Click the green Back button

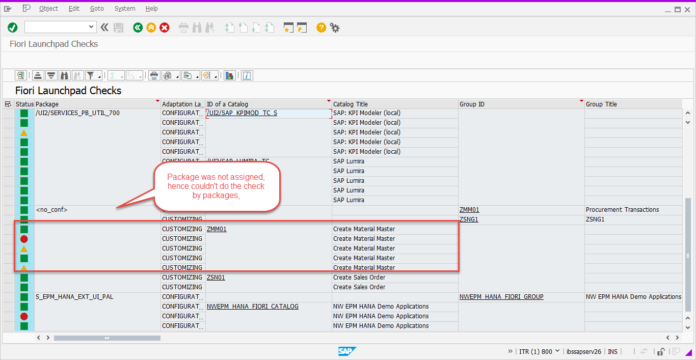point(138,28)
